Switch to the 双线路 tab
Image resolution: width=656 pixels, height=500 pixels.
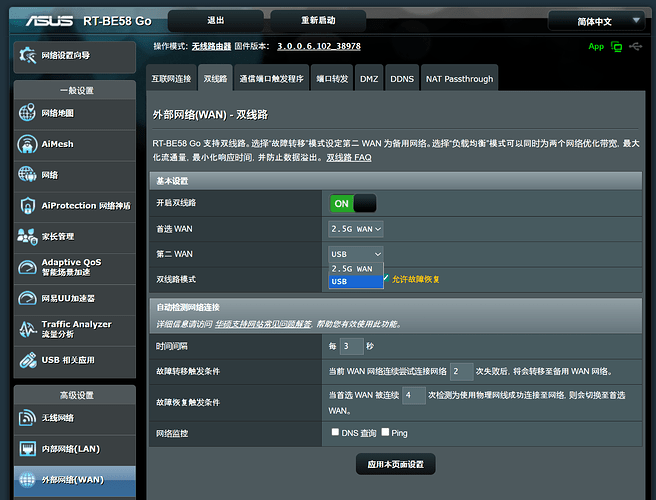coord(215,79)
